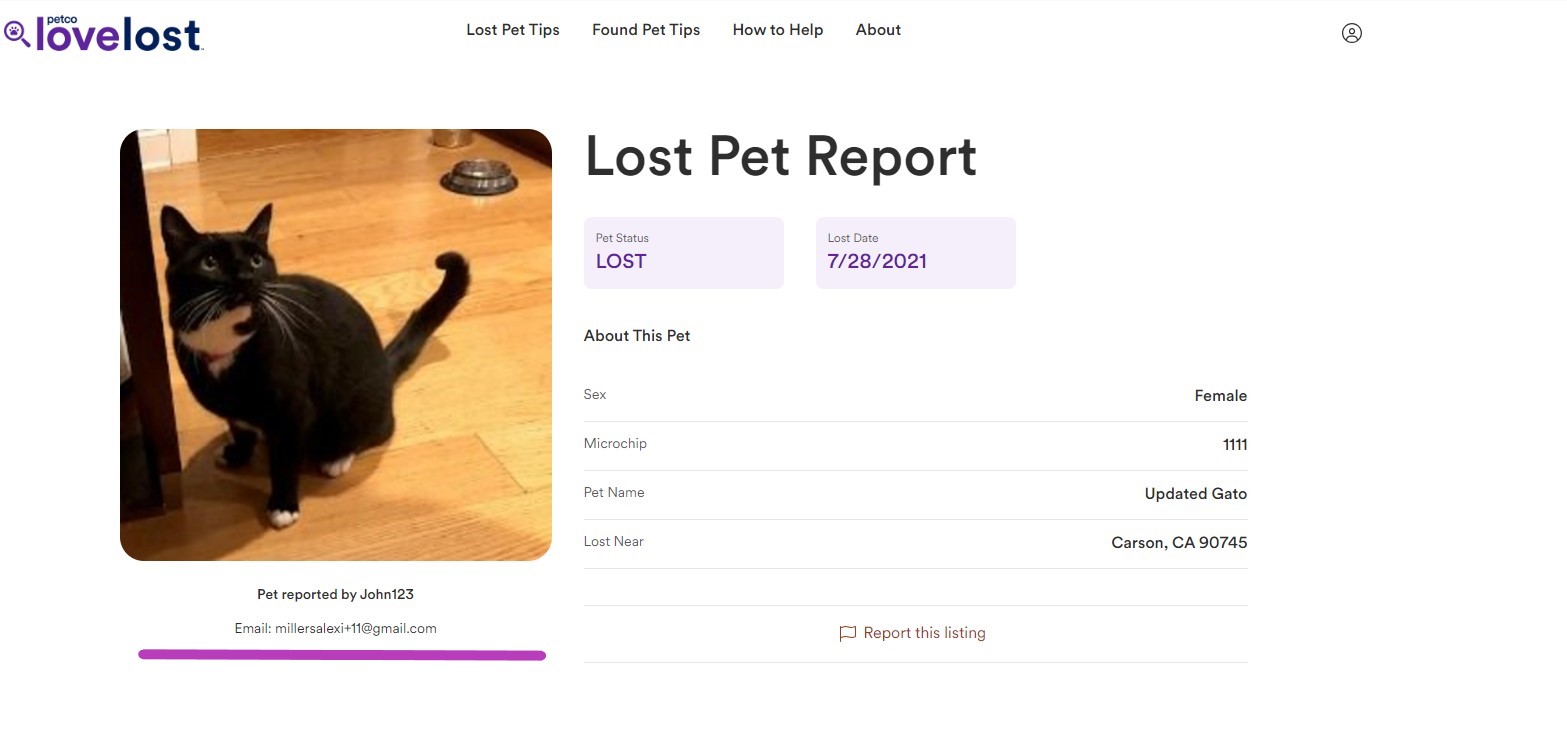Select the How to Help nav item
The image size is (1567, 730).
click(x=777, y=30)
